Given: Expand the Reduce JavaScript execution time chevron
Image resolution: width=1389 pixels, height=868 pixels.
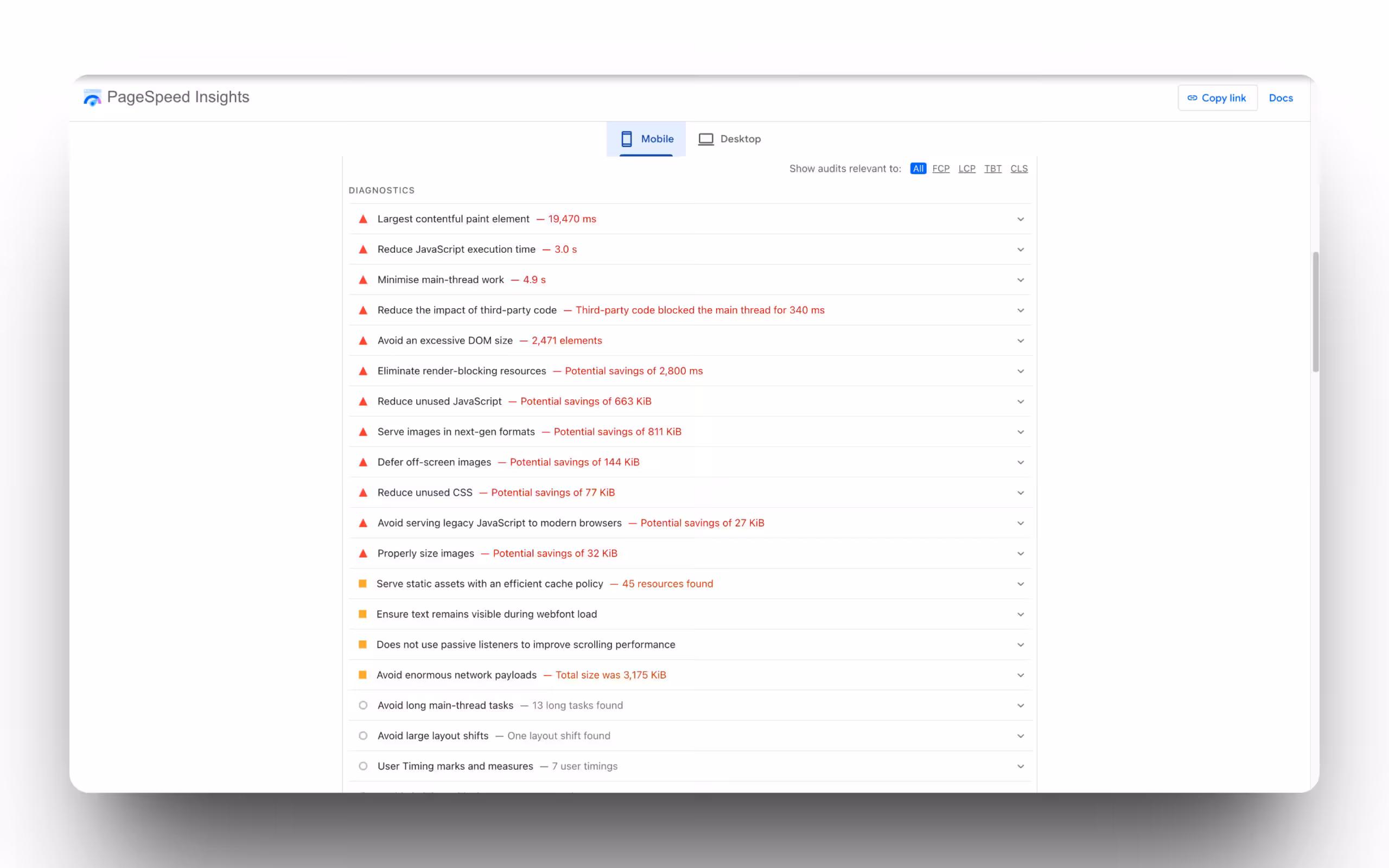Looking at the screenshot, I should coord(1021,250).
